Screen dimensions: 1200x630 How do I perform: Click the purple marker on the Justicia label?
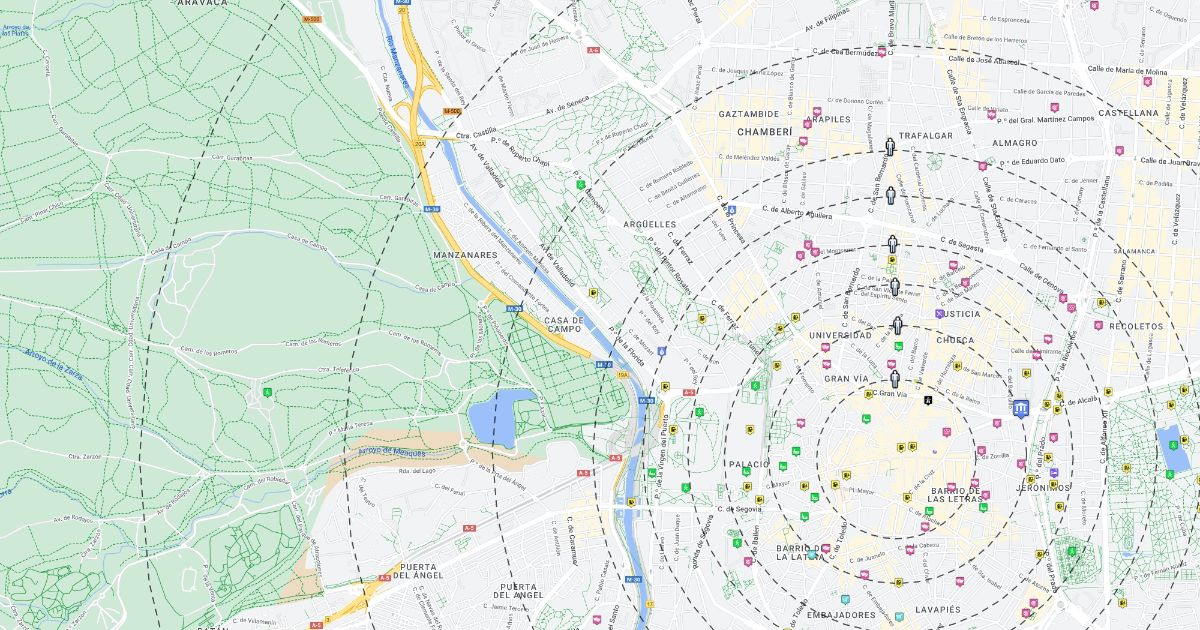939,313
